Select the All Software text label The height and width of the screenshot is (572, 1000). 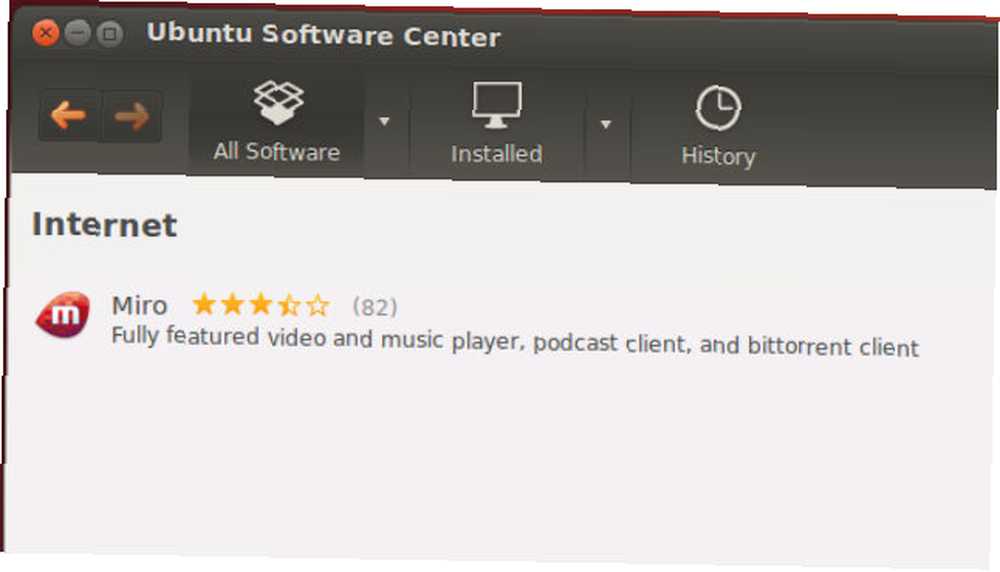click(277, 152)
